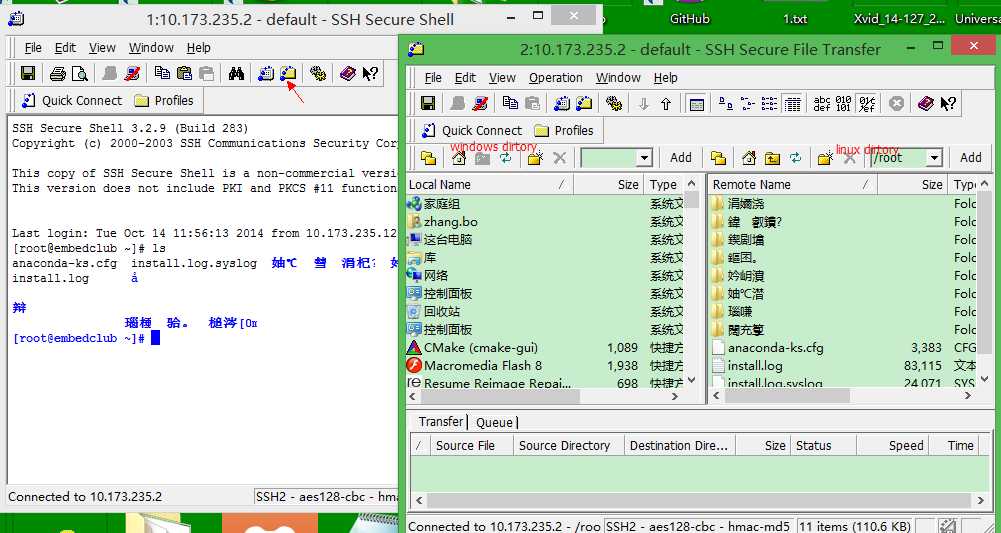Image resolution: width=1001 pixels, height=533 pixels.
Task: Select Auto transfer mode icon
Action: coord(867,103)
